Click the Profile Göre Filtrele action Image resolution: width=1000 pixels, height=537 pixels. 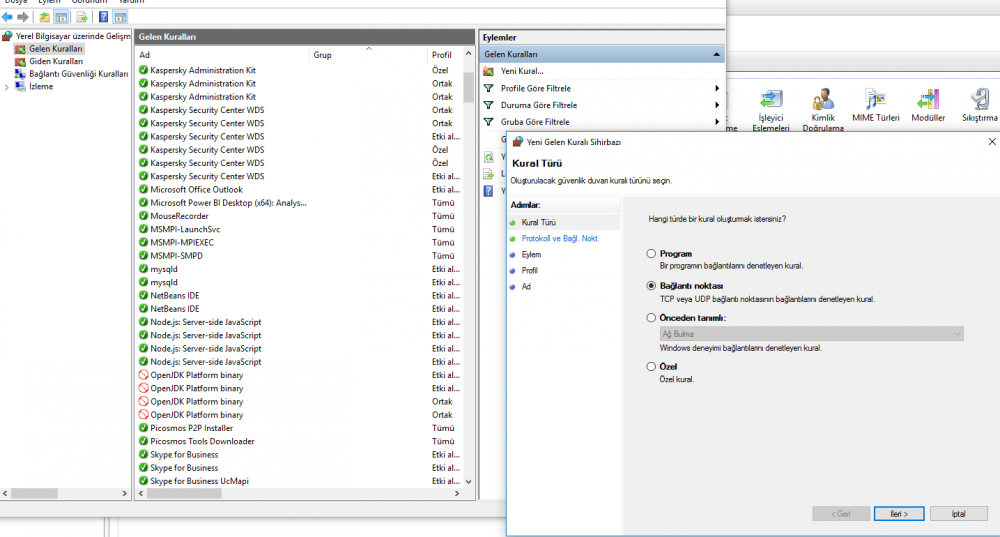pos(536,88)
